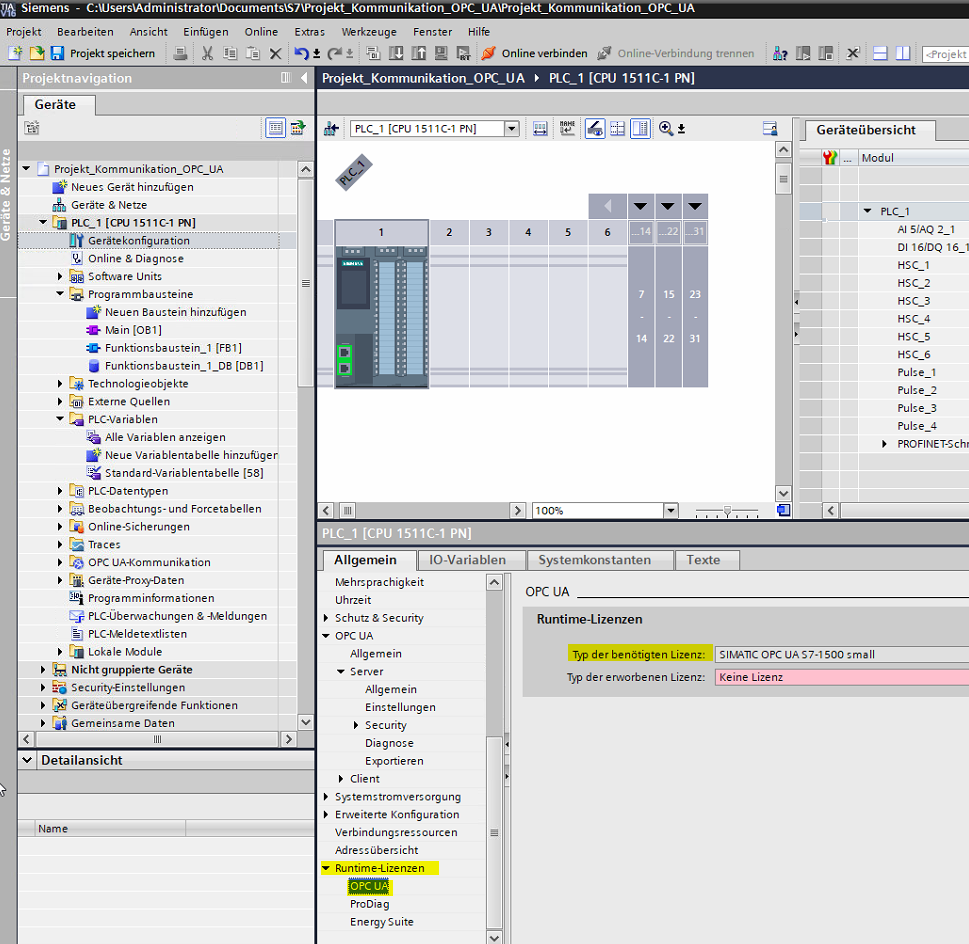969x944 pixels.
Task: Start runtime with the RT icon
Action: tap(463, 54)
